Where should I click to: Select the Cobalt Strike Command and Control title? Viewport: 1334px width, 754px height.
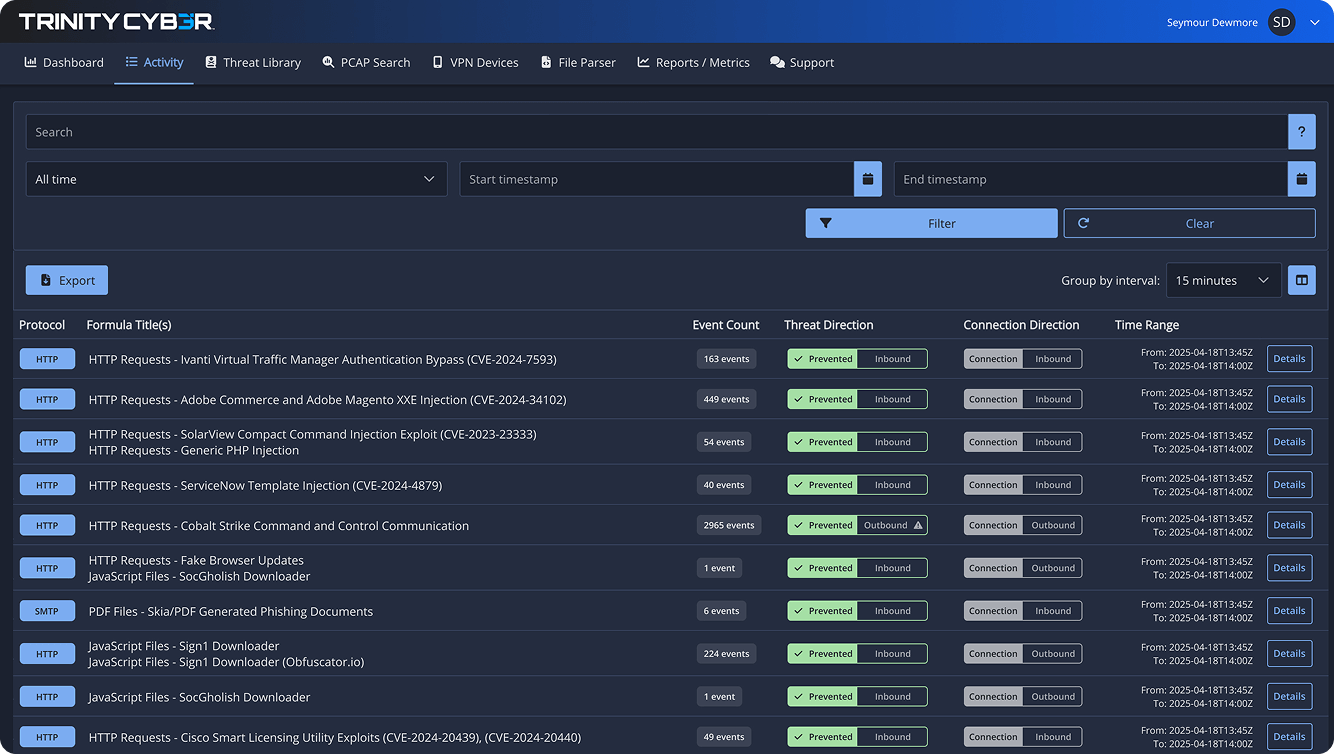pos(279,525)
